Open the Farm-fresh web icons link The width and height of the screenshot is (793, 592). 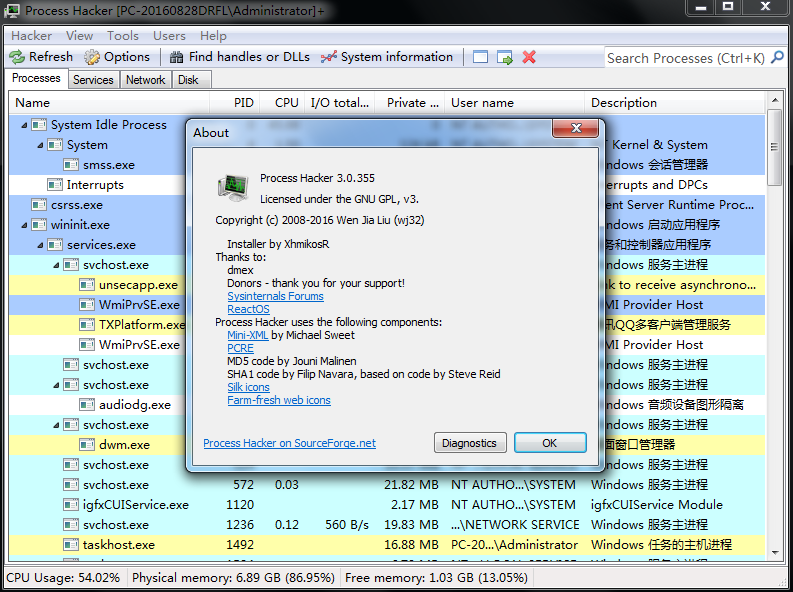[279, 400]
